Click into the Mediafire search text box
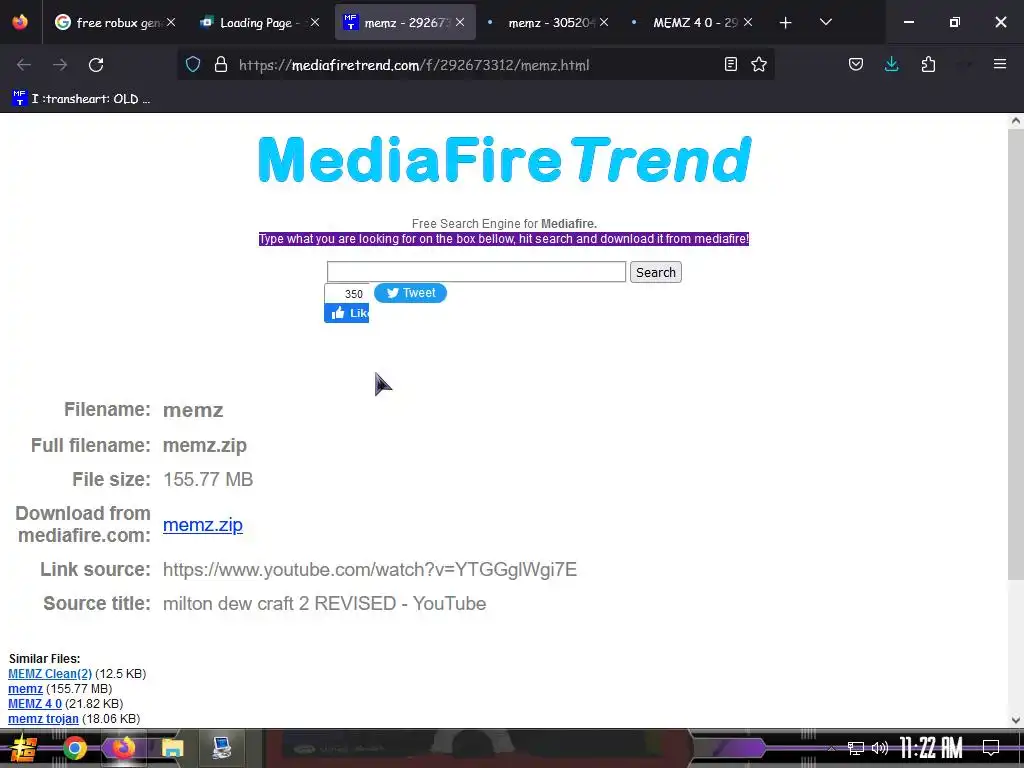This screenshot has width=1024, height=768. coord(476,272)
